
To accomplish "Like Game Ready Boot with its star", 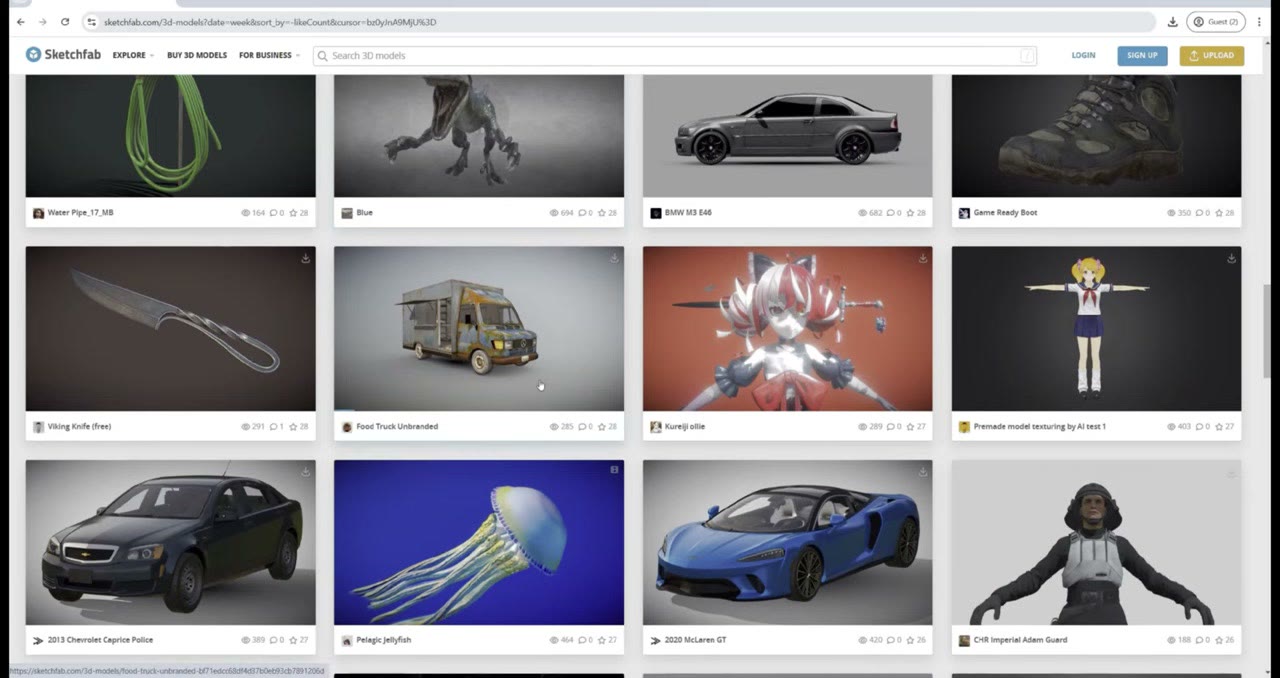I will [x=1219, y=213].
